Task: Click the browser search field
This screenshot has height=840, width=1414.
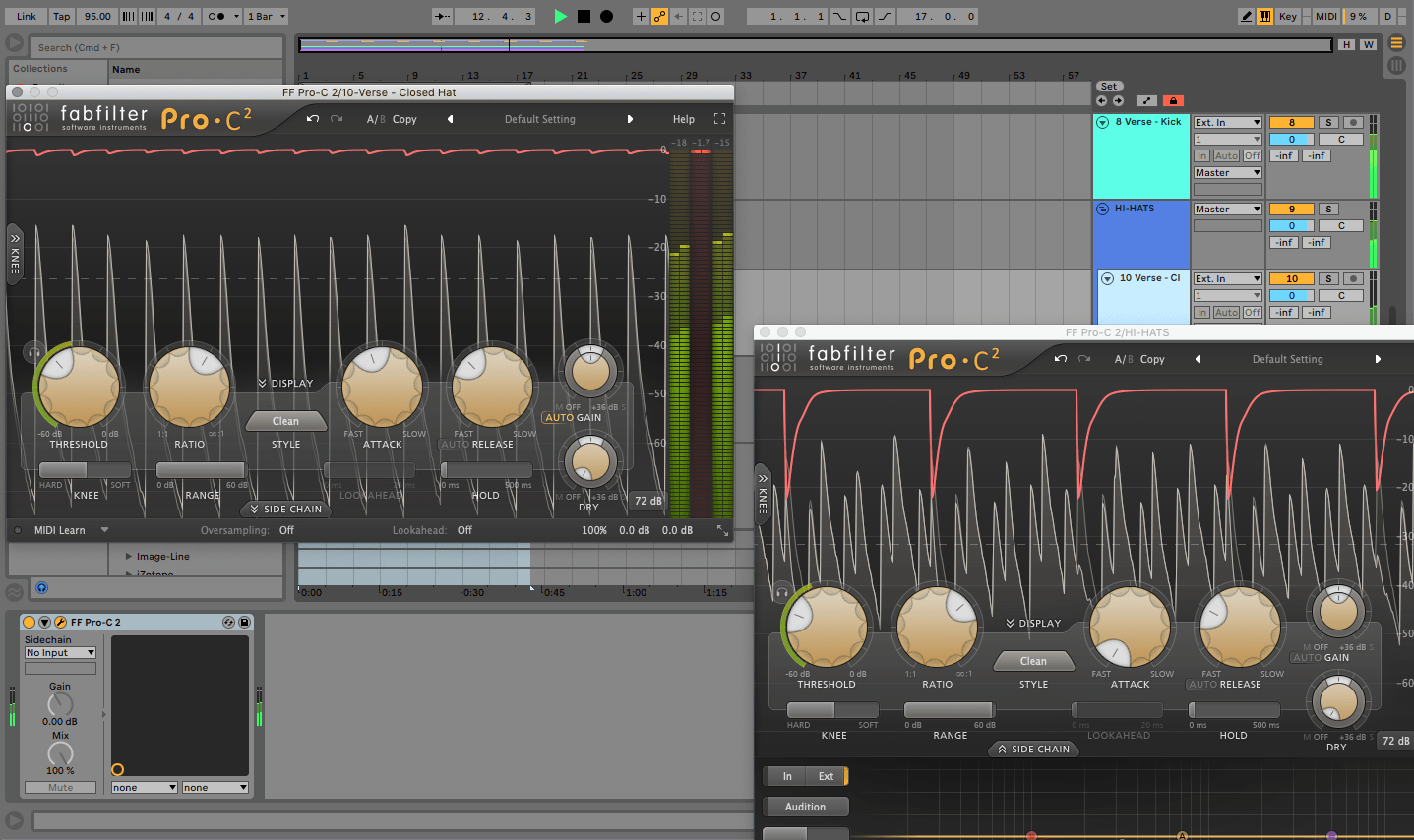Action: pyautogui.click(x=157, y=46)
